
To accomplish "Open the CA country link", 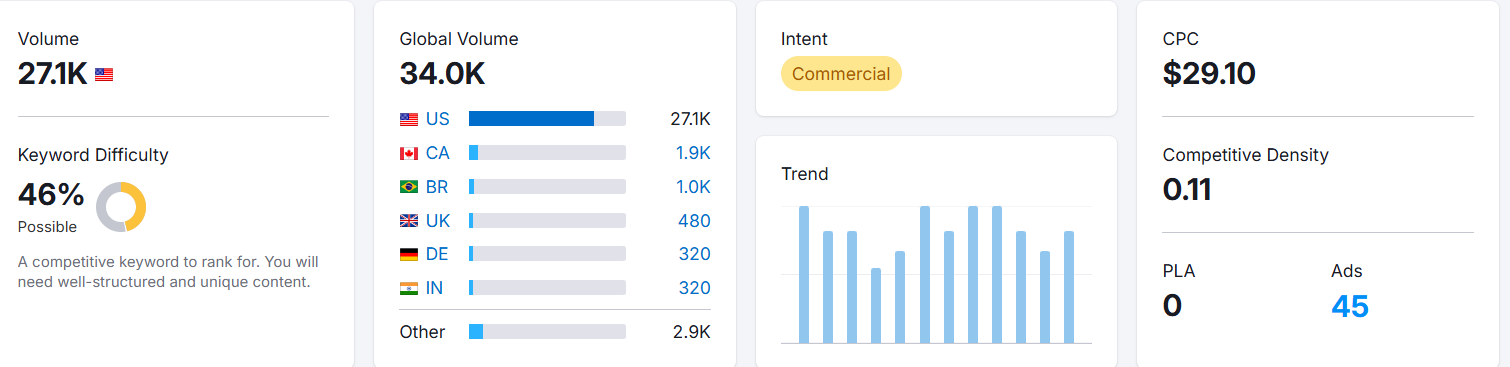I will point(438,153).
